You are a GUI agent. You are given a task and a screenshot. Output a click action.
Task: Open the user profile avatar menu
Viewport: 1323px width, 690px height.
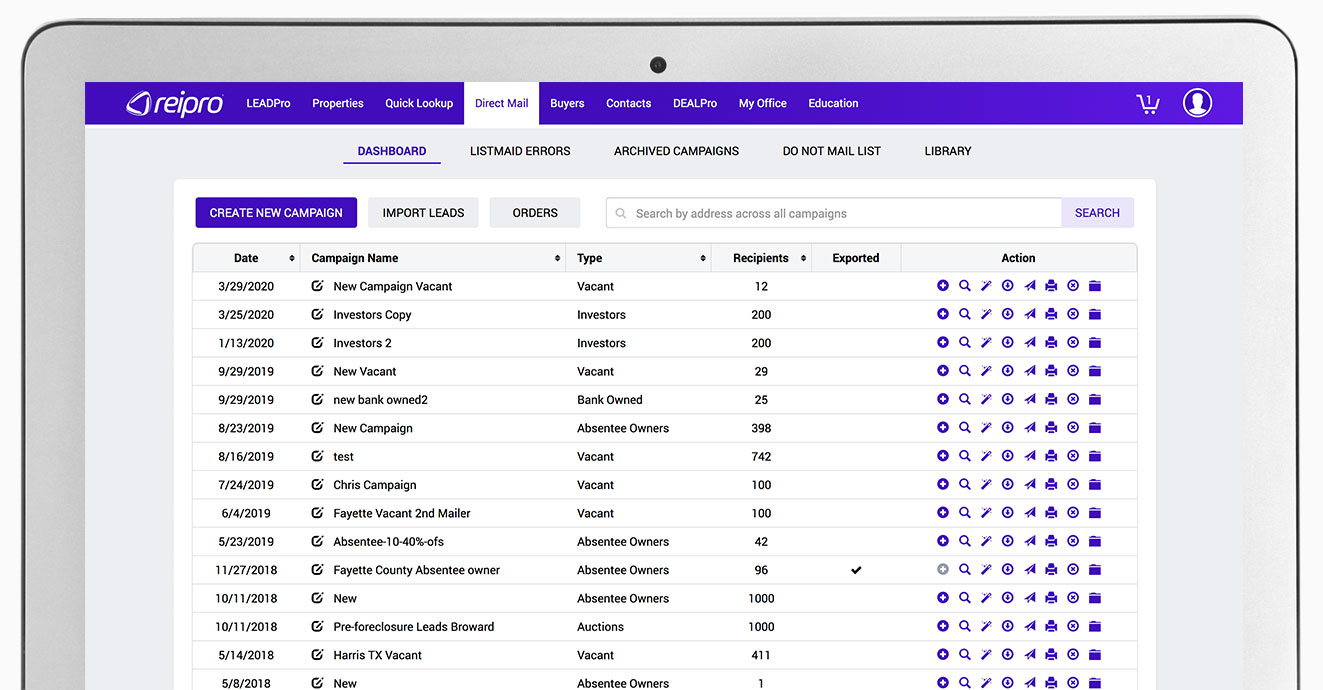coord(1197,103)
